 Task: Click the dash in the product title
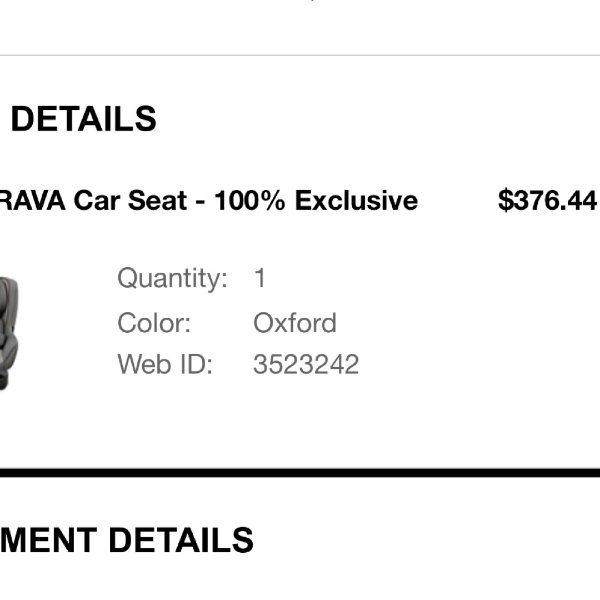(x=200, y=202)
